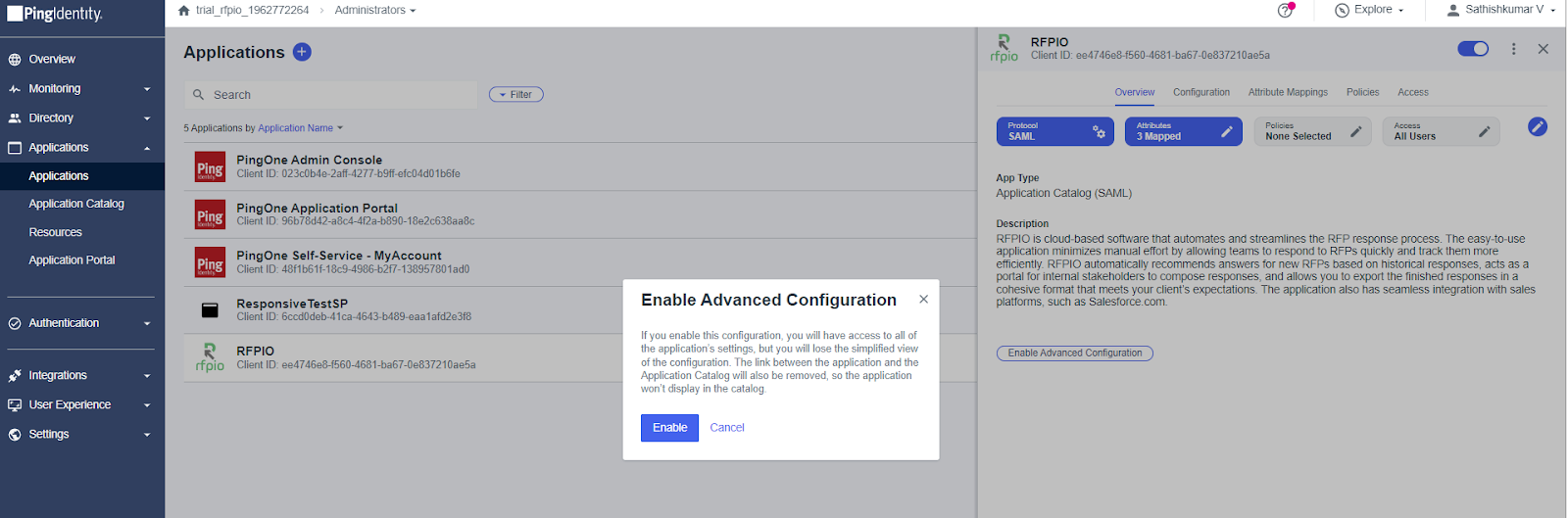Click the Integrations plug icon

pos(15,376)
